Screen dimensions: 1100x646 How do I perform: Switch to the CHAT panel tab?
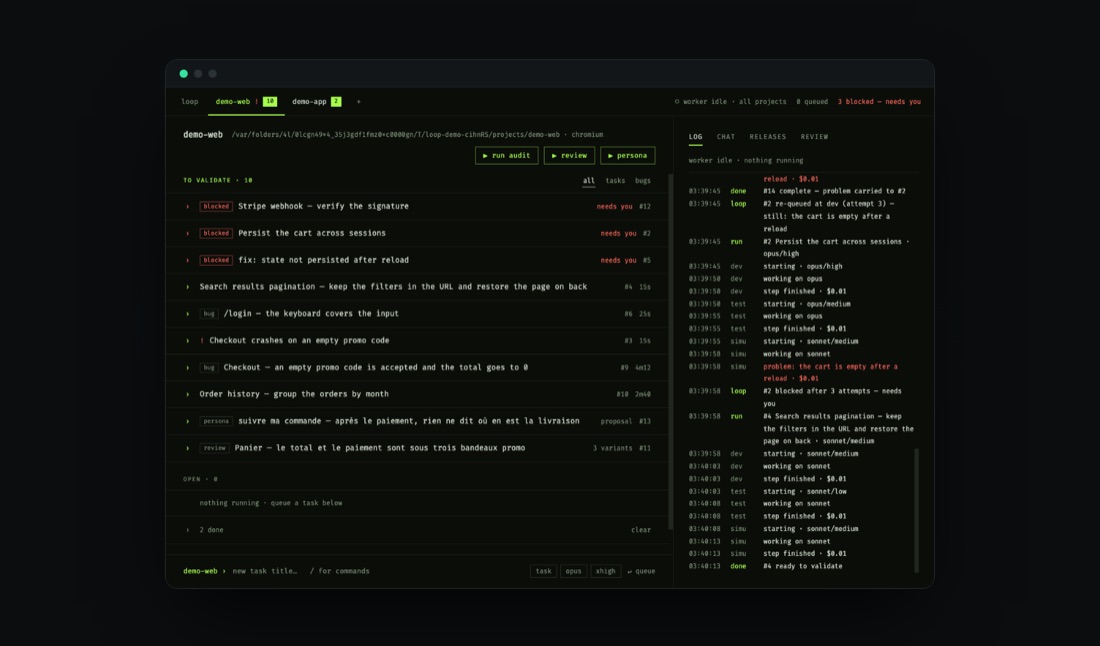tap(725, 137)
